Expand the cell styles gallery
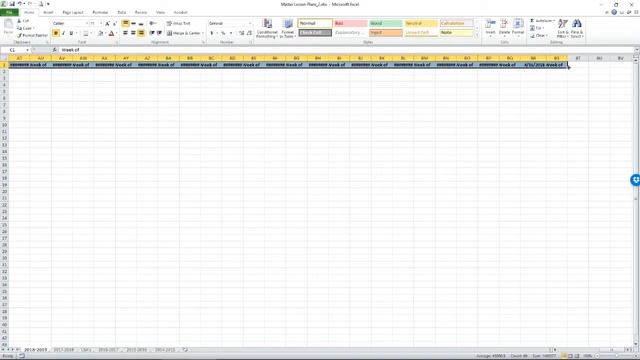This screenshot has width=640, height=360. pos(477,36)
